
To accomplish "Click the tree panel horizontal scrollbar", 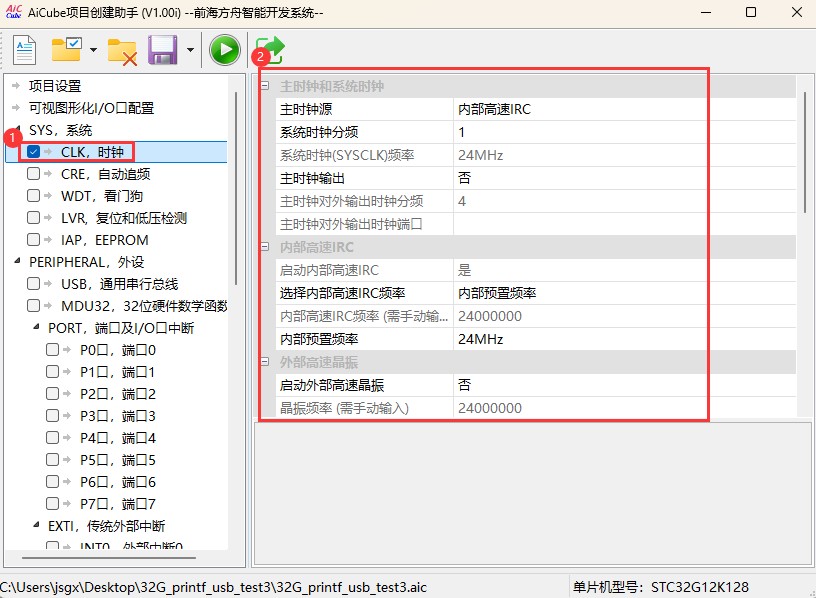I will point(109,557).
